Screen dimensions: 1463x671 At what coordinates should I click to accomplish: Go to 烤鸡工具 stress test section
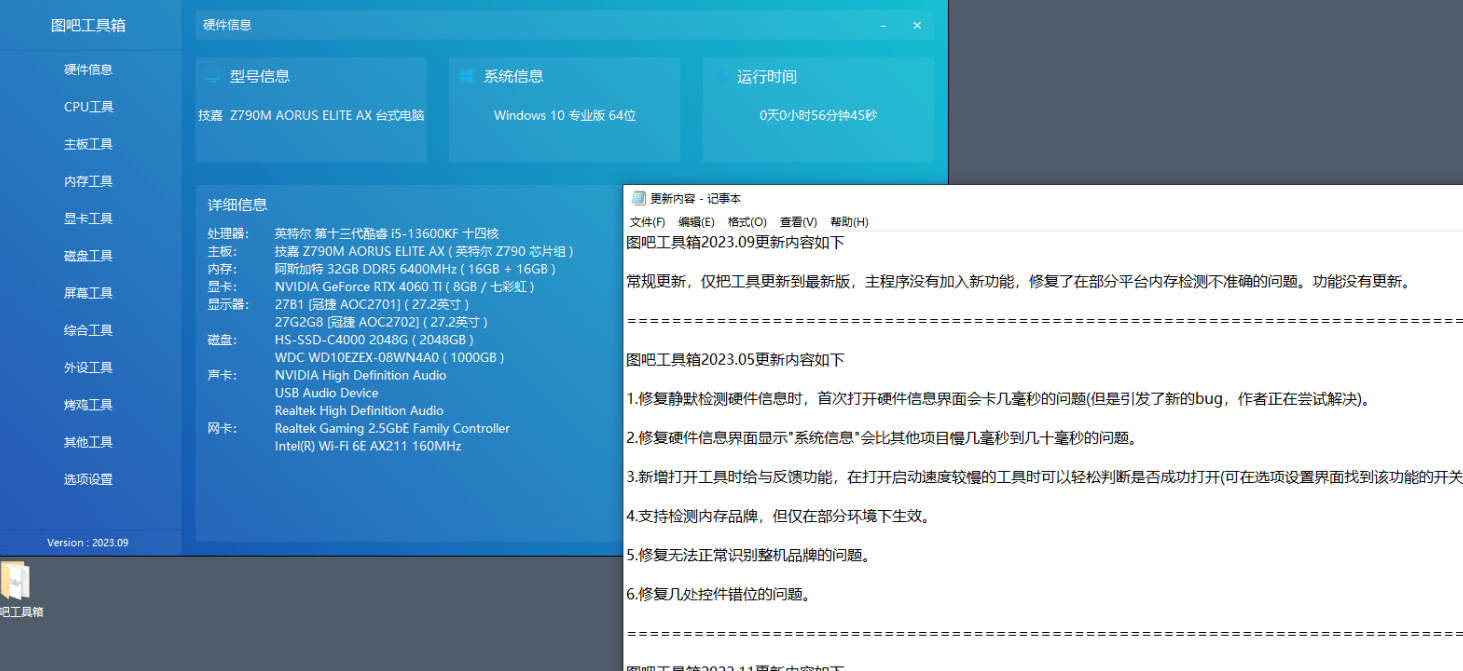[x=88, y=405]
